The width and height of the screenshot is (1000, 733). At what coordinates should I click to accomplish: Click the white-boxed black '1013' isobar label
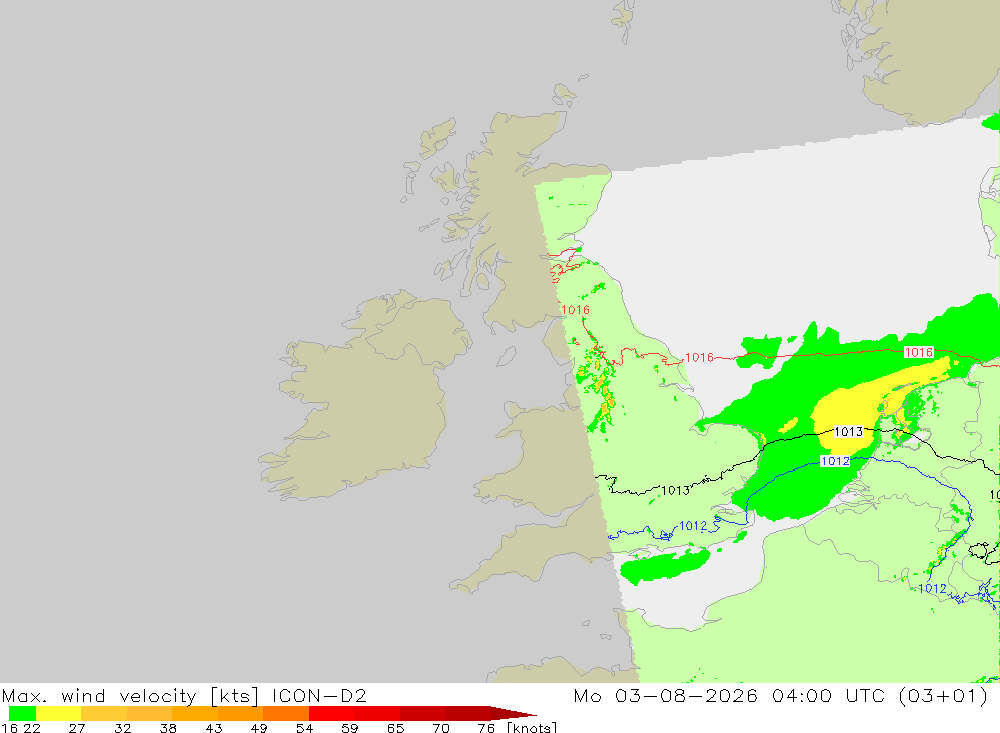click(x=848, y=432)
